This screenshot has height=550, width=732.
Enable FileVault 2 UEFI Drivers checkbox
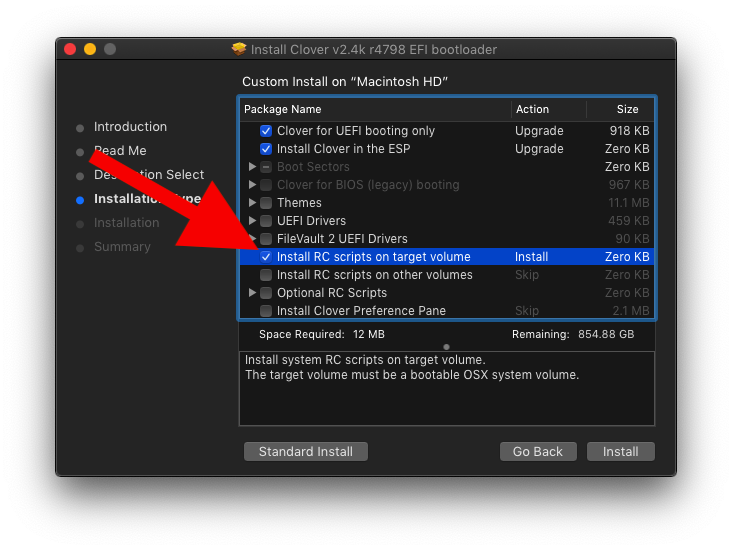[266, 239]
